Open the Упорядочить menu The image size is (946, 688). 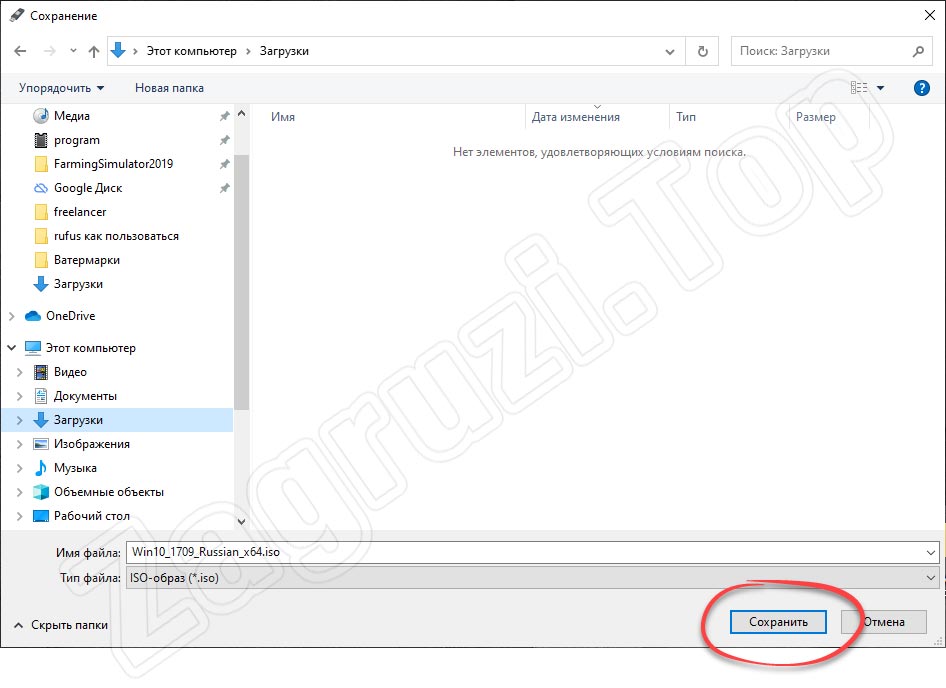click(x=62, y=88)
